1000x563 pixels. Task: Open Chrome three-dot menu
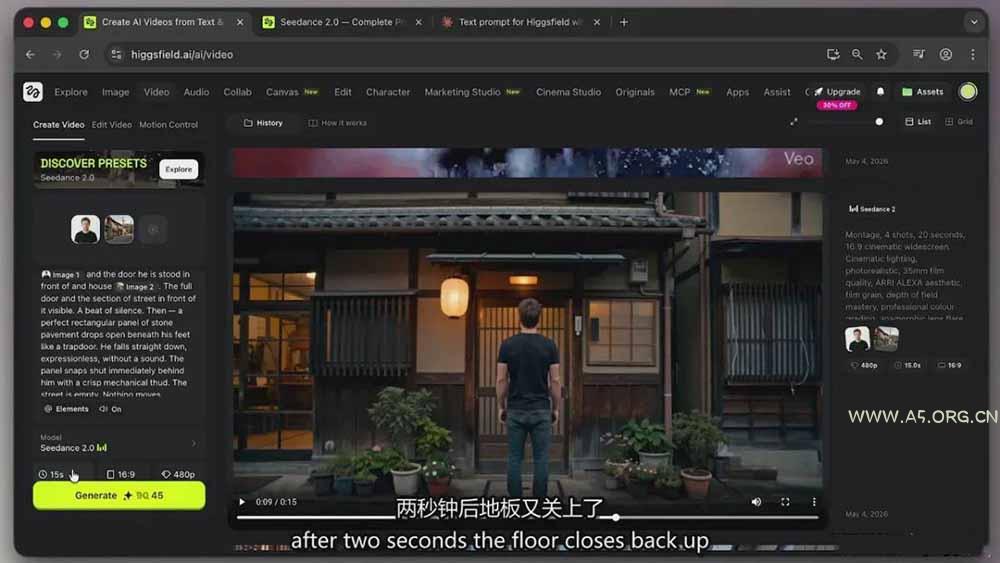[x=973, y=55]
